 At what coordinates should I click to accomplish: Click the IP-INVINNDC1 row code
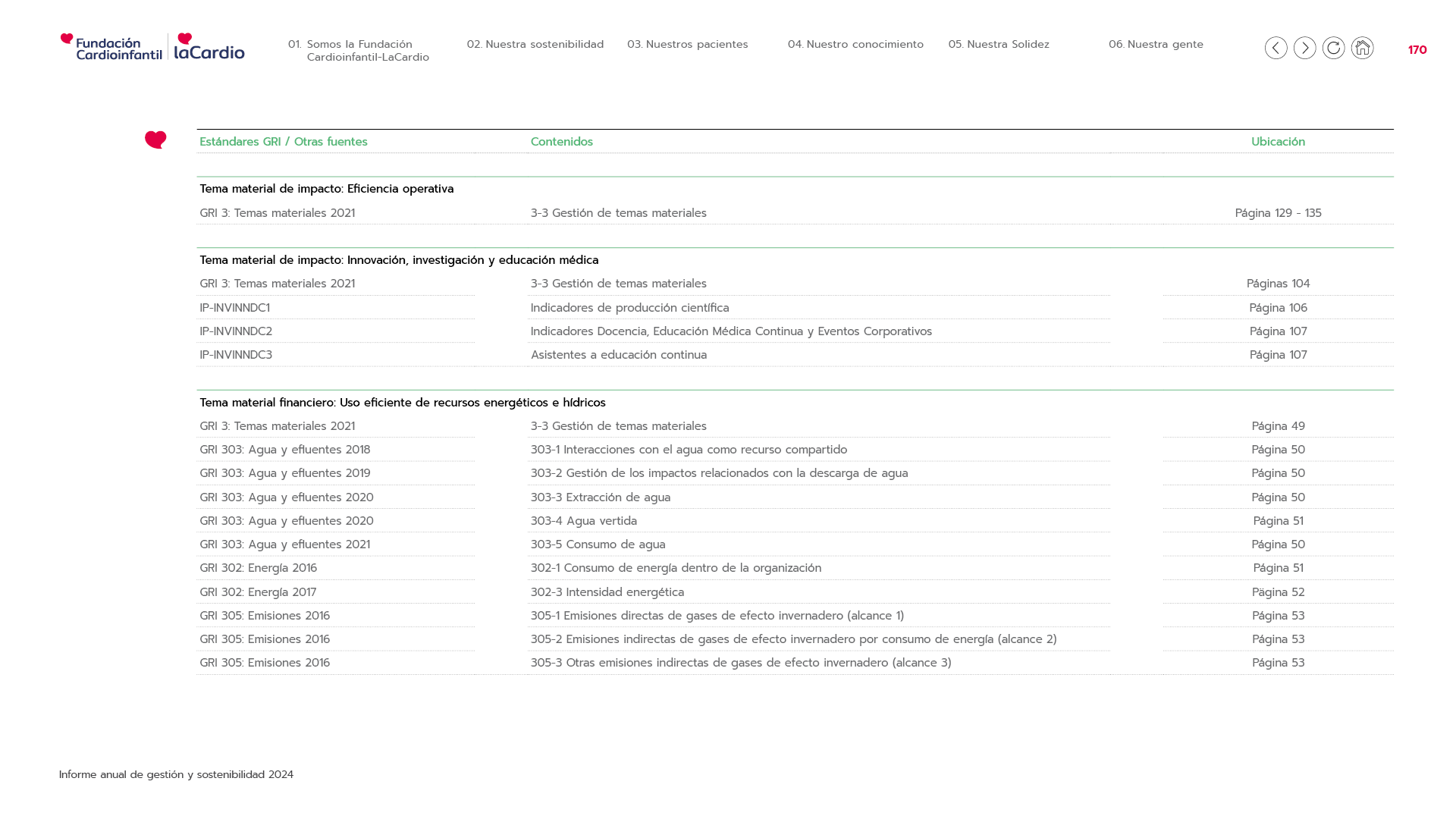pos(234,308)
